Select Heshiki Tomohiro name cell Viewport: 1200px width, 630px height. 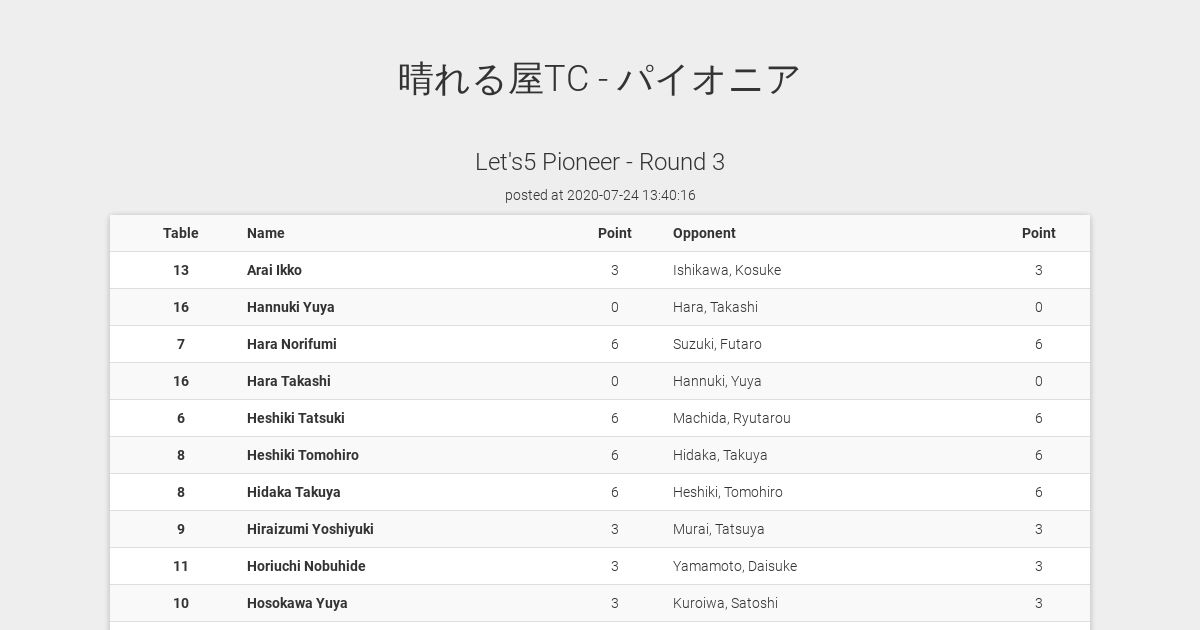tap(303, 455)
